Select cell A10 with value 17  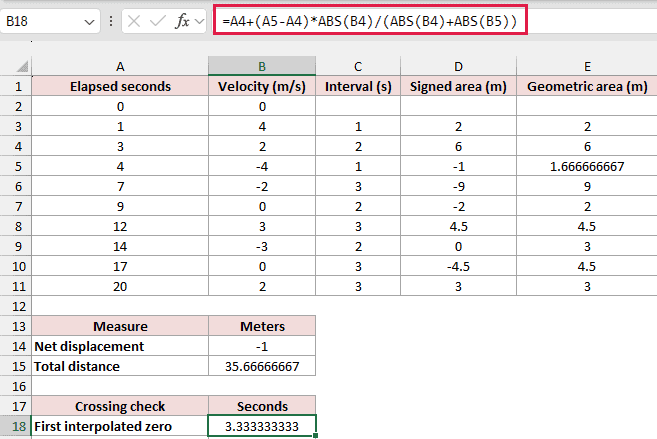pos(120,266)
